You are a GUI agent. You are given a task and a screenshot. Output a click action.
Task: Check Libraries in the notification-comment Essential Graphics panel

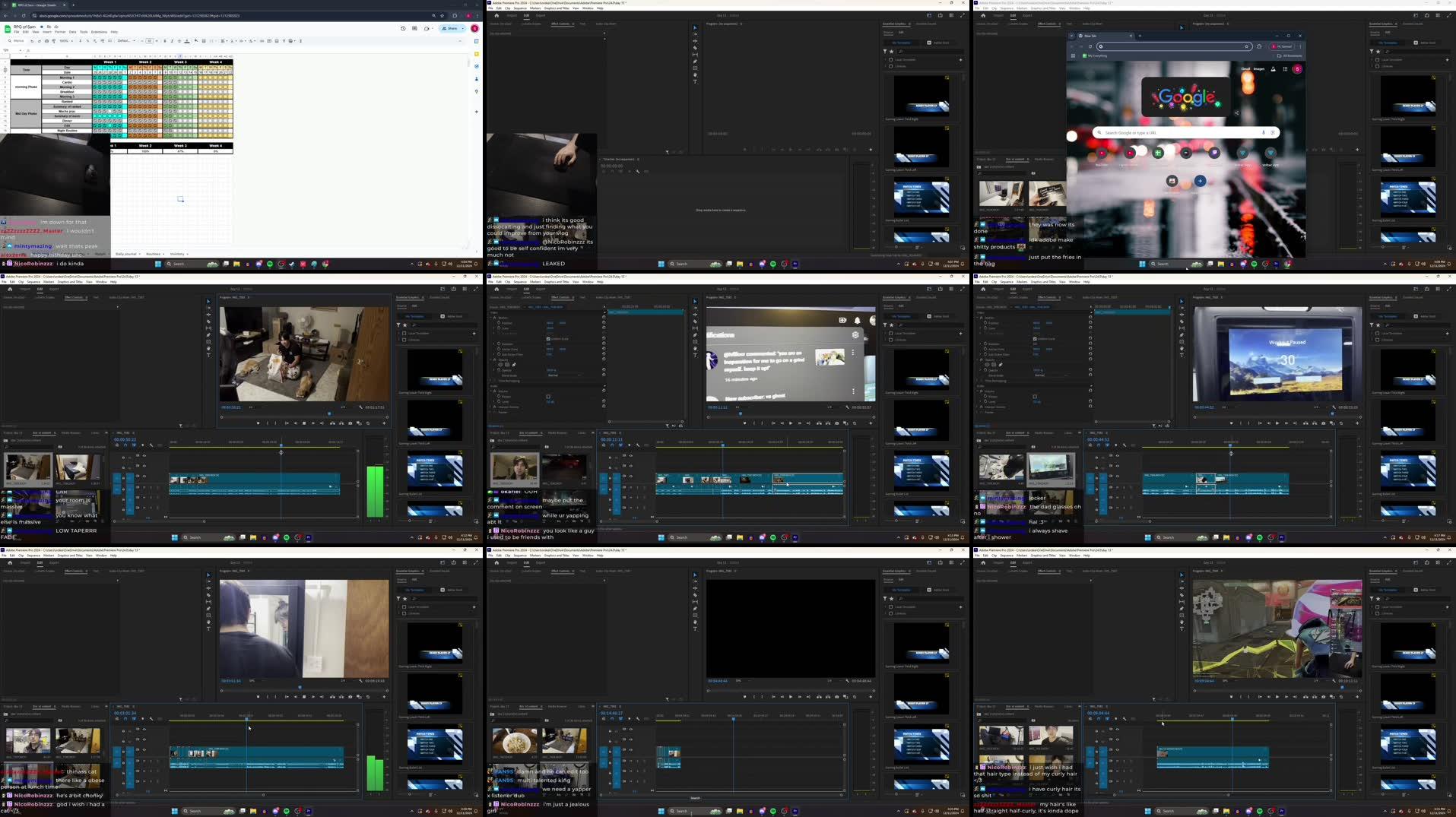[890, 340]
